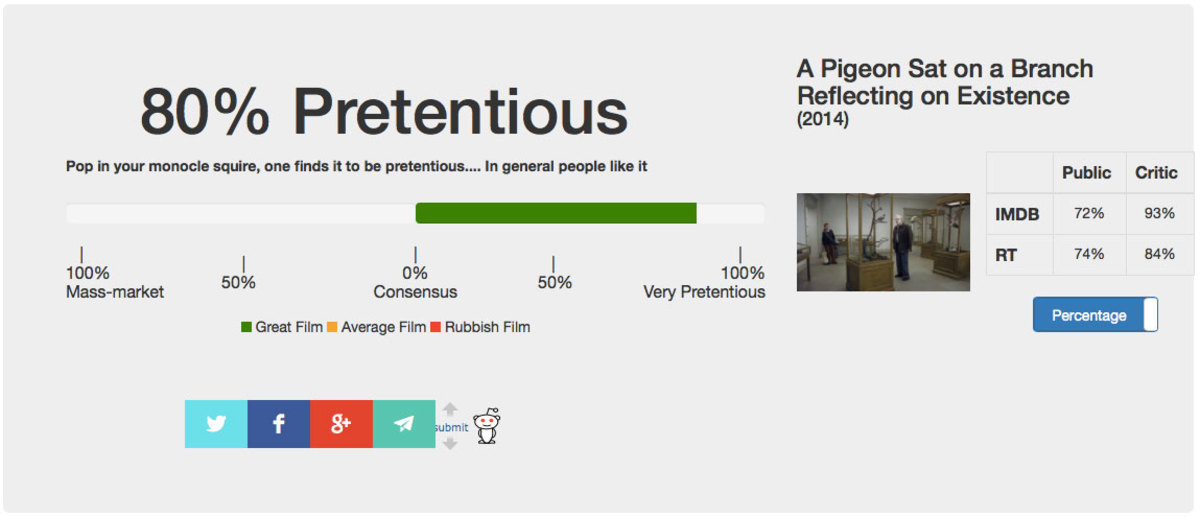Click the orange Average Film legend swatch
The width and height of the screenshot is (1200, 517).
click(332, 327)
